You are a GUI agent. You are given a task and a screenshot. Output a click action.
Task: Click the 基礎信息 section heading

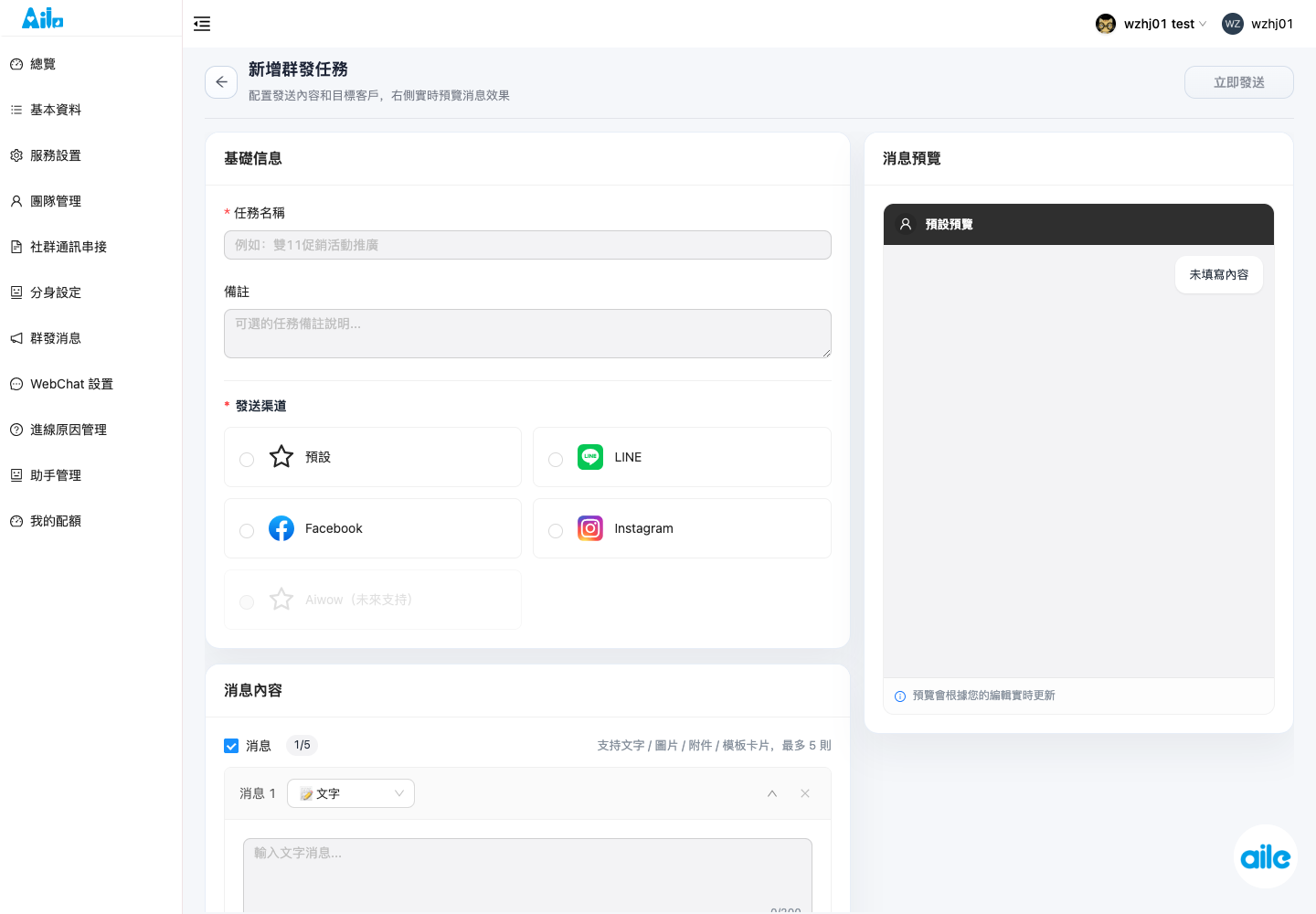pyautogui.click(x=253, y=159)
